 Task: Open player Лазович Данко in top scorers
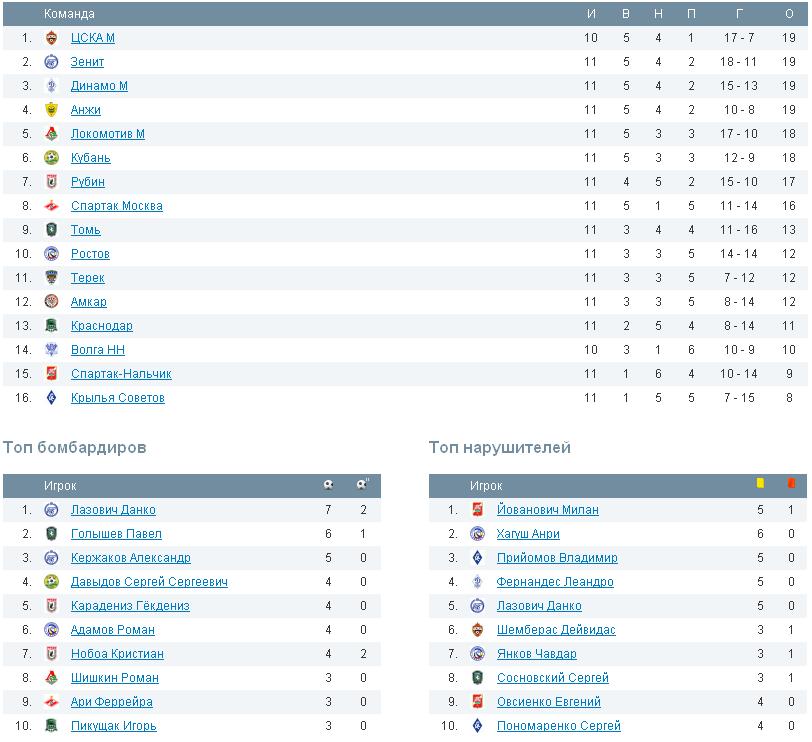point(113,510)
